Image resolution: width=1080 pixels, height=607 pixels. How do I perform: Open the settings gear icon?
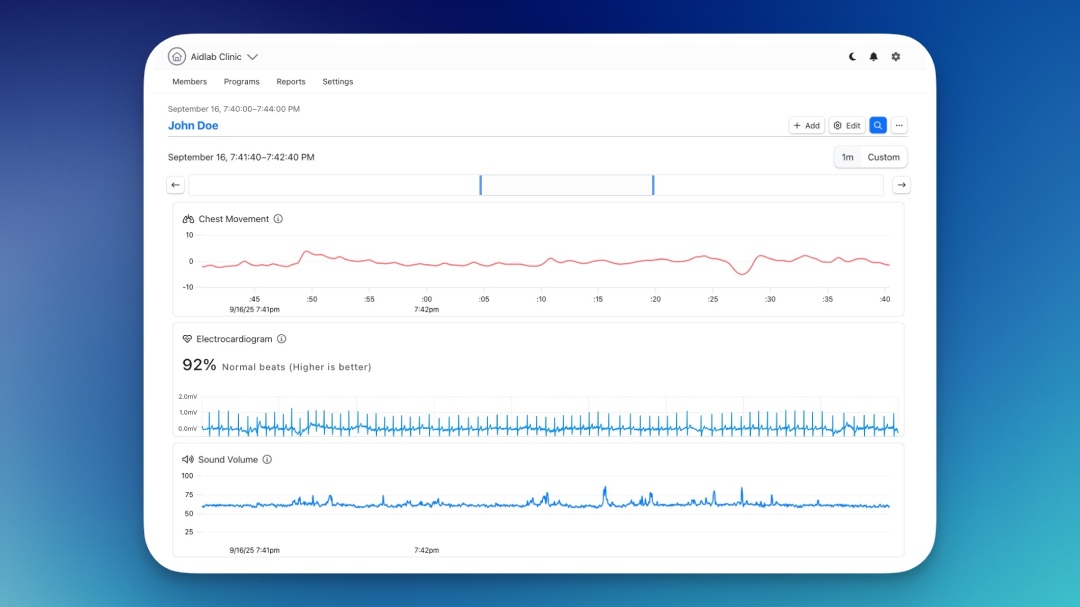896,57
